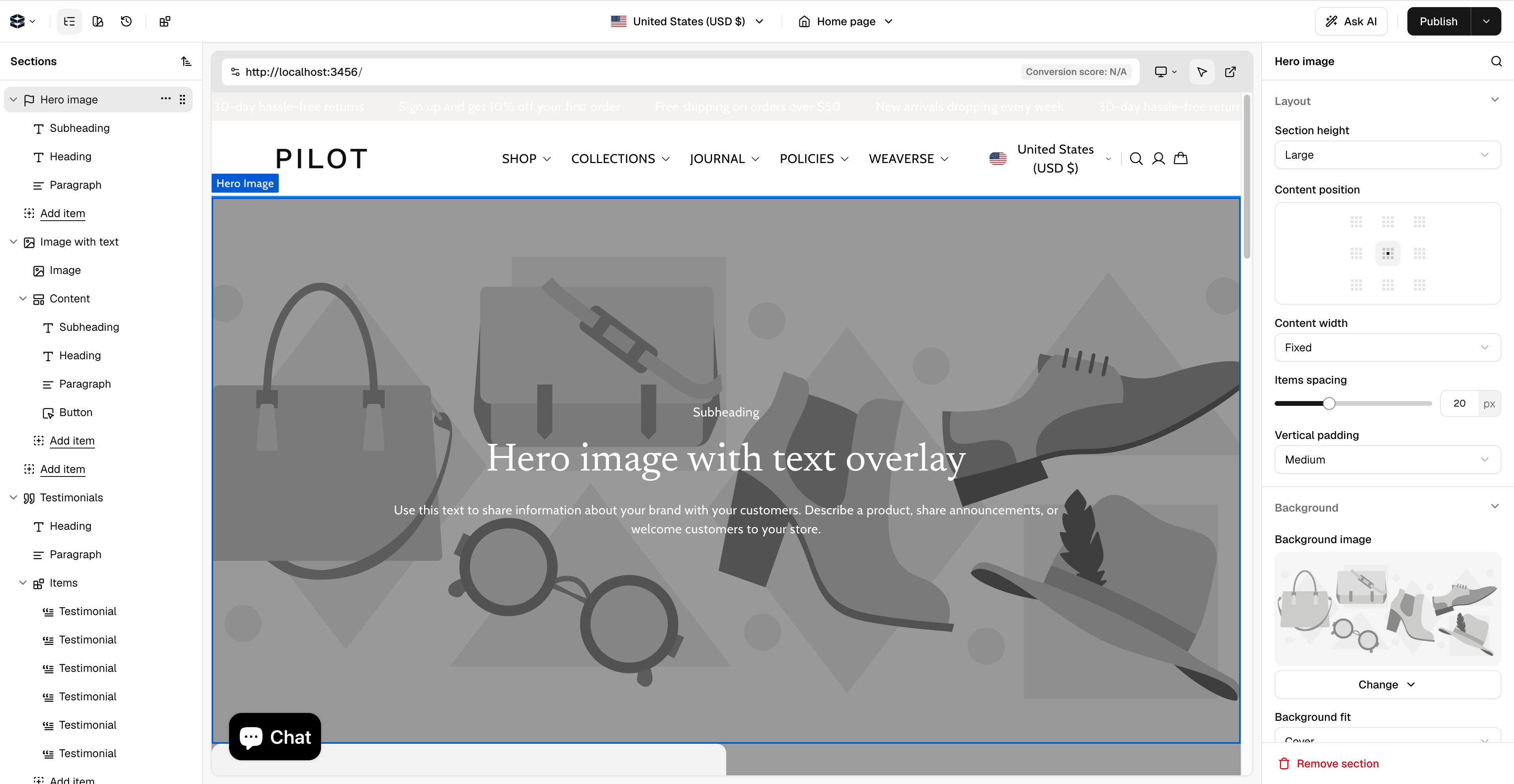Click Remove section

tap(1328, 763)
